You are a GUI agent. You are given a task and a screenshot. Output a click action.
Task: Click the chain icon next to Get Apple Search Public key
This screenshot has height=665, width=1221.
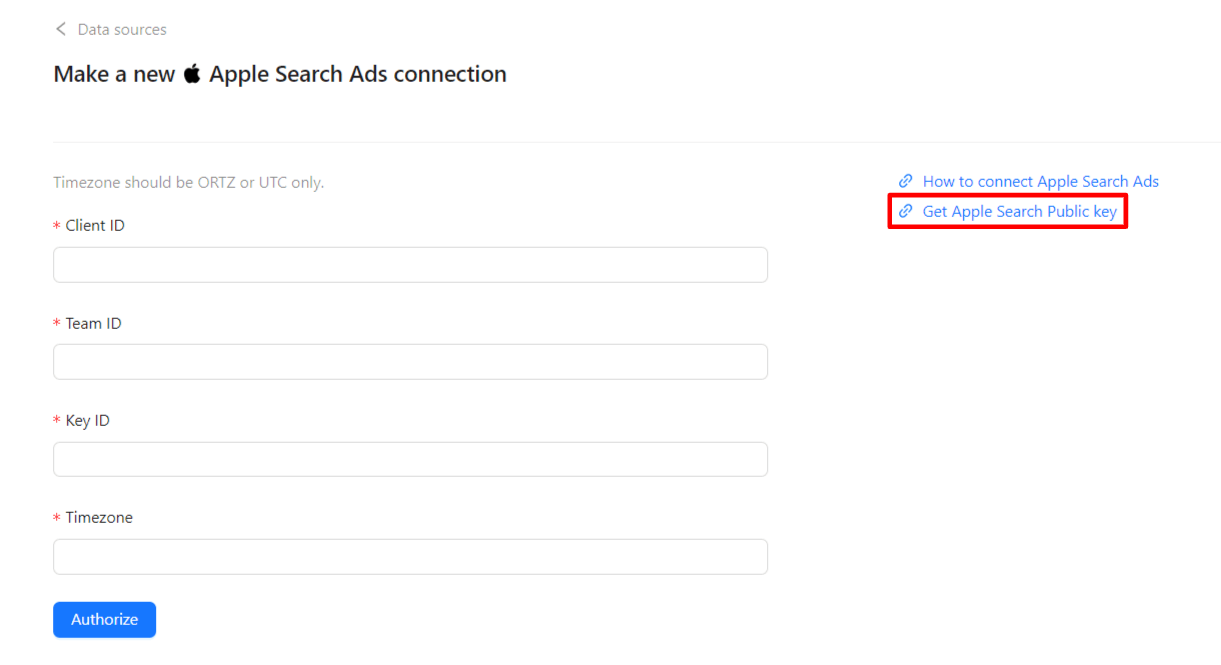tap(905, 211)
